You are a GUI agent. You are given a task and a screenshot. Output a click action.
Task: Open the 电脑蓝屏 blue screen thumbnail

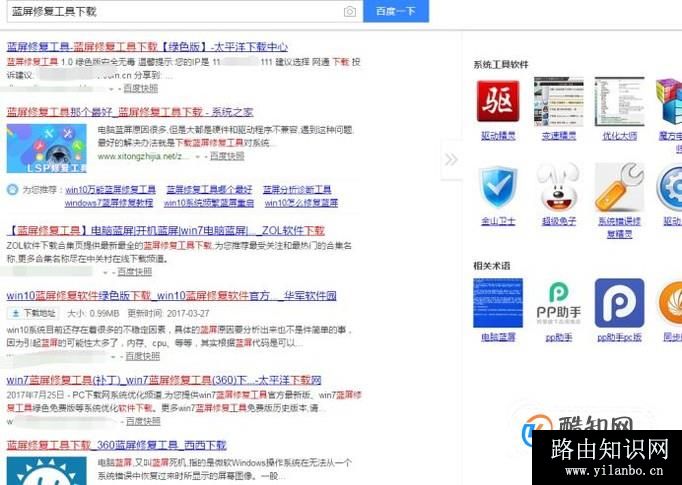(x=498, y=303)
